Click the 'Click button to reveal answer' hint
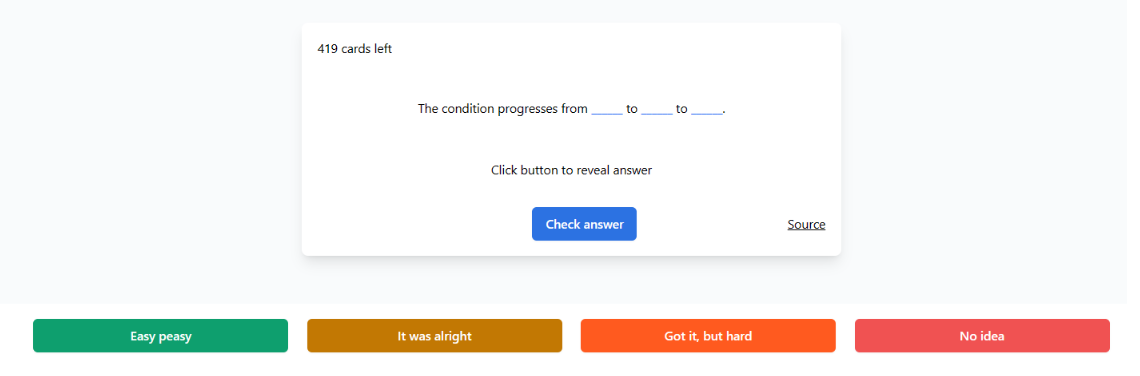The height and width of the screenshot is (376, 1140). [571, 170]
